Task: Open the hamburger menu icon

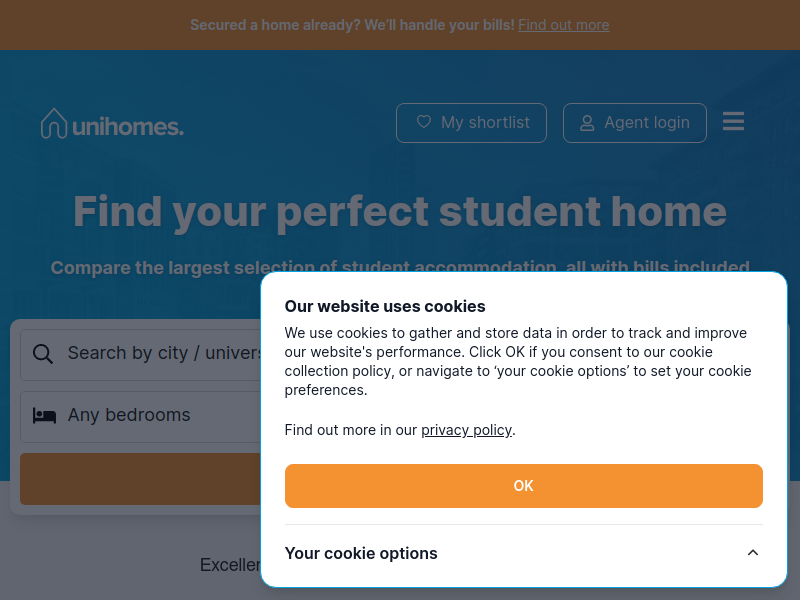Action: pyautogui.click(x=733, y=121)
